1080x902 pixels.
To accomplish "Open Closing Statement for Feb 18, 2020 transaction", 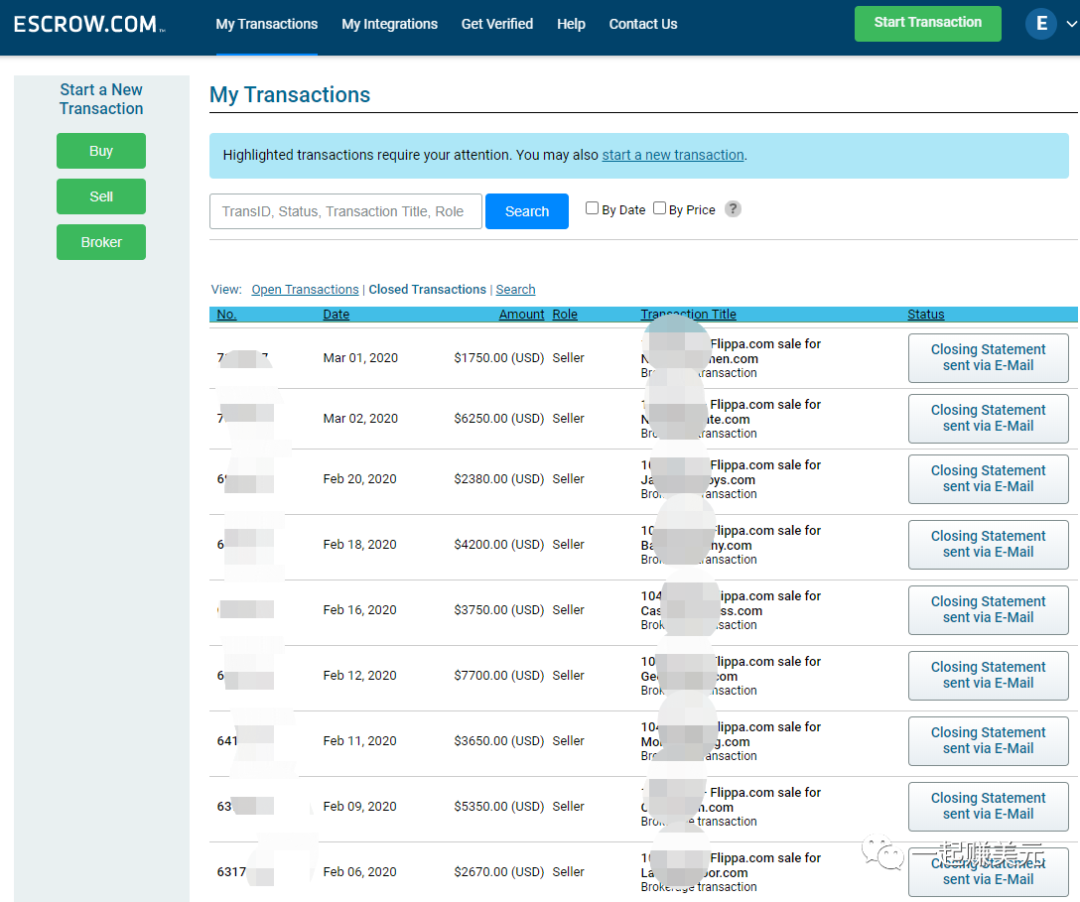I will coord(988,545).
